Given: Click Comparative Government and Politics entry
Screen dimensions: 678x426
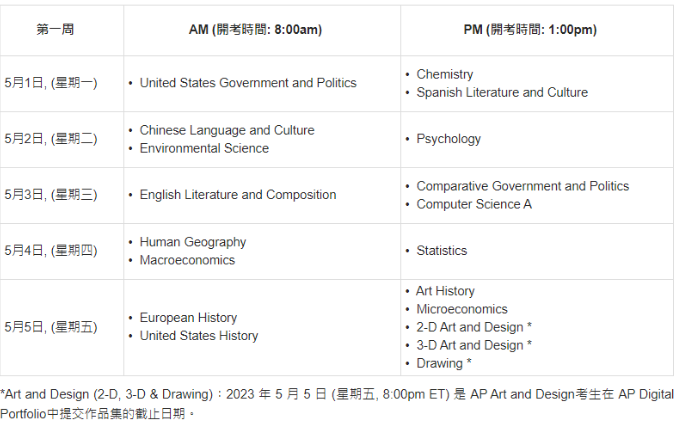Looking at the screenshot, I should [x=522, y=186].
